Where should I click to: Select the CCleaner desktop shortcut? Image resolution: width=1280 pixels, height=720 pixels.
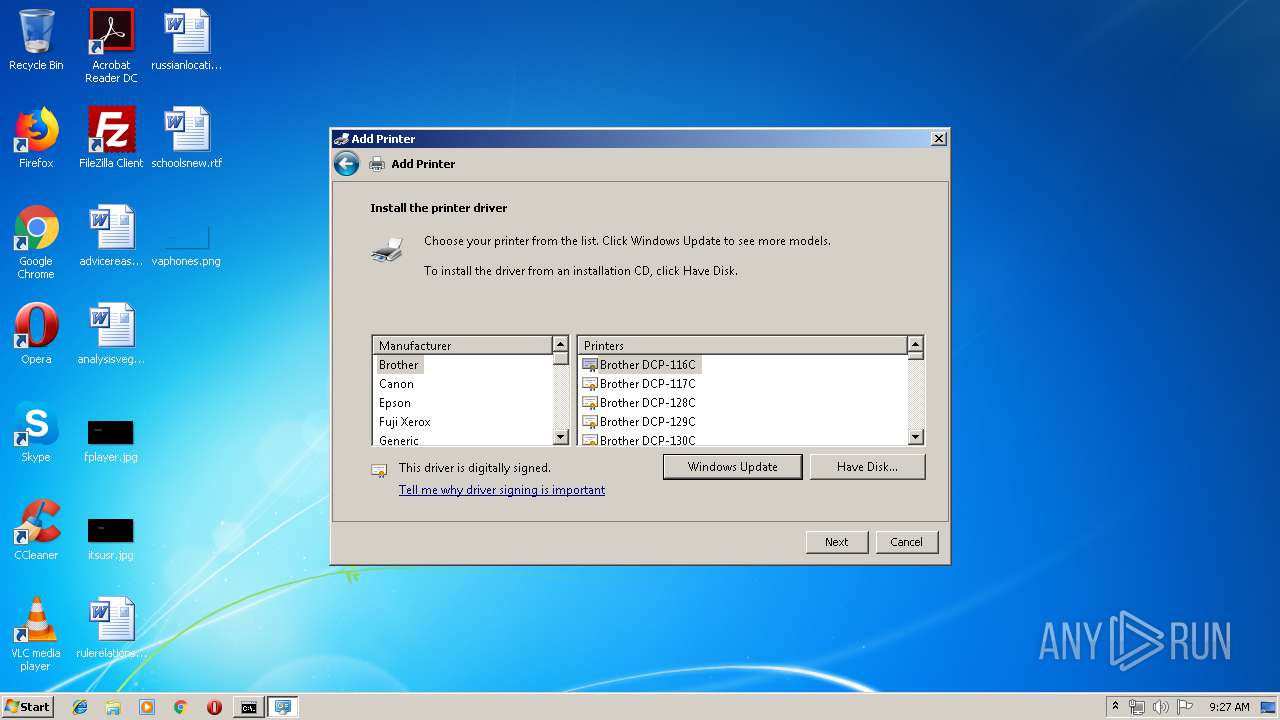pos(36,530)
